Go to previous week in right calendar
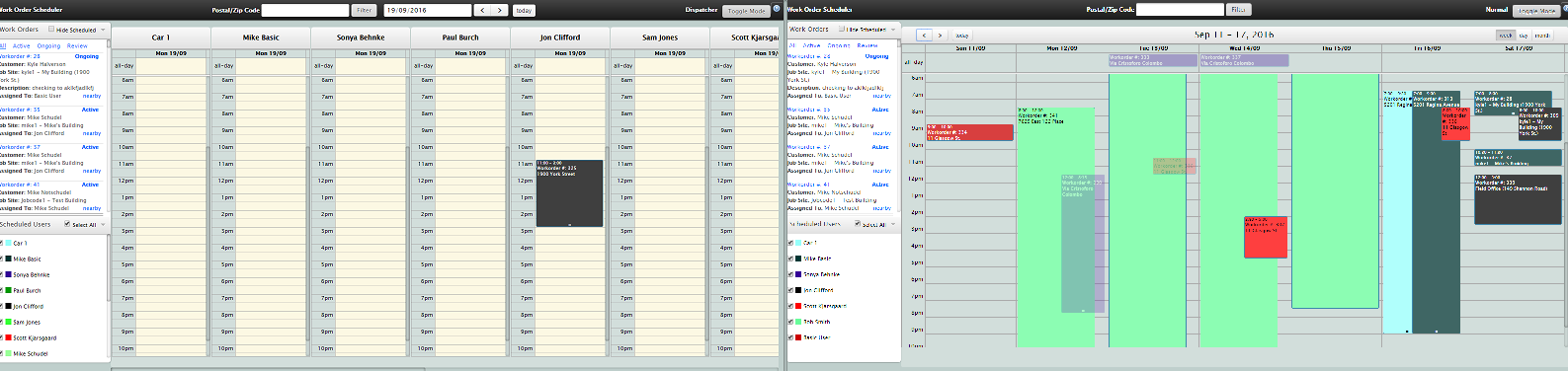The image size is (1568, 371). click(925, 35)
